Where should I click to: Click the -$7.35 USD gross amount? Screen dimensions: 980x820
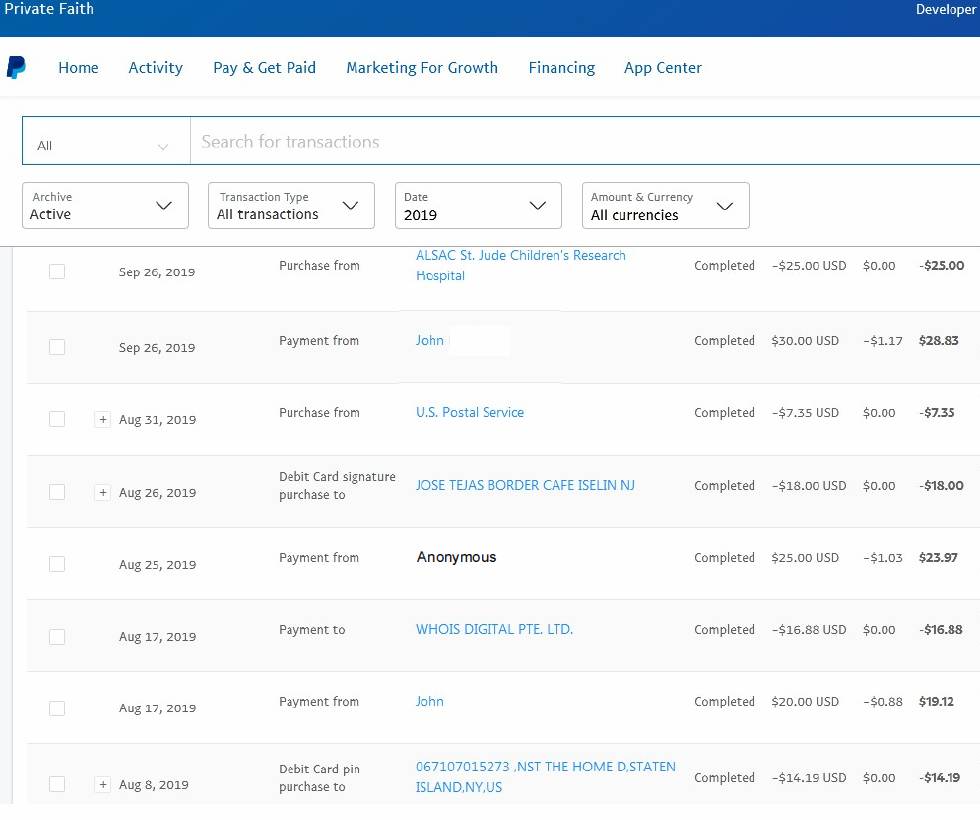(805, 413)
